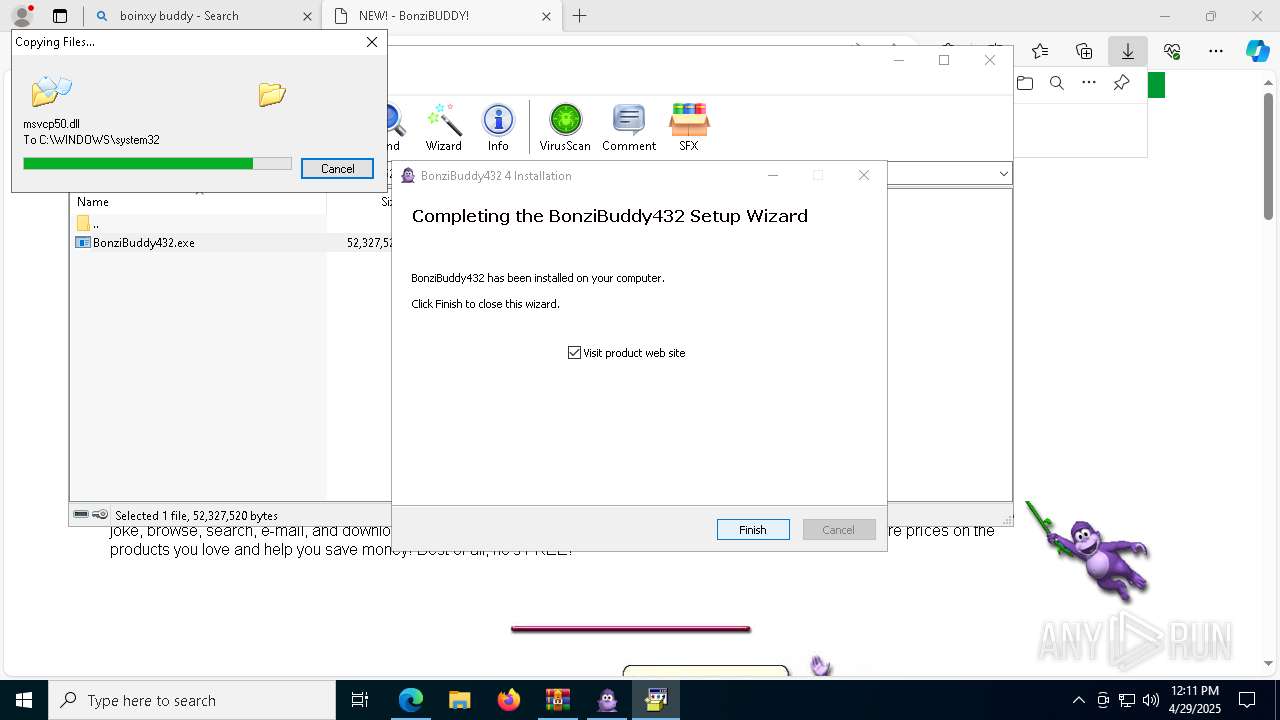Open Task View on taskbar
The width and height of the screenshot is (1280, 720).
(360, 700)
